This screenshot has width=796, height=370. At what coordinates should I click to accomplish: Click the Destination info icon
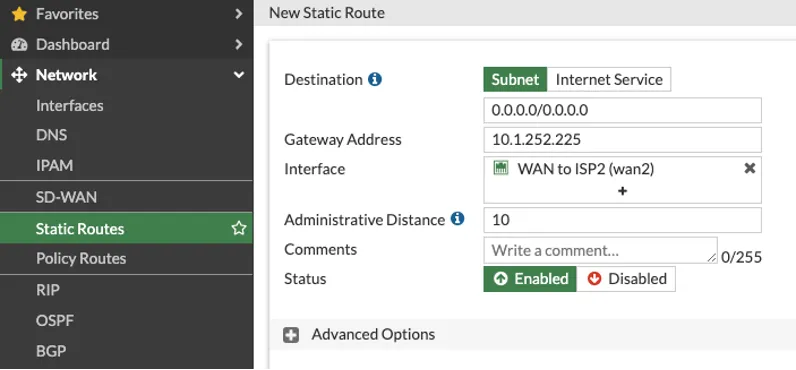(x=375, y=80)
